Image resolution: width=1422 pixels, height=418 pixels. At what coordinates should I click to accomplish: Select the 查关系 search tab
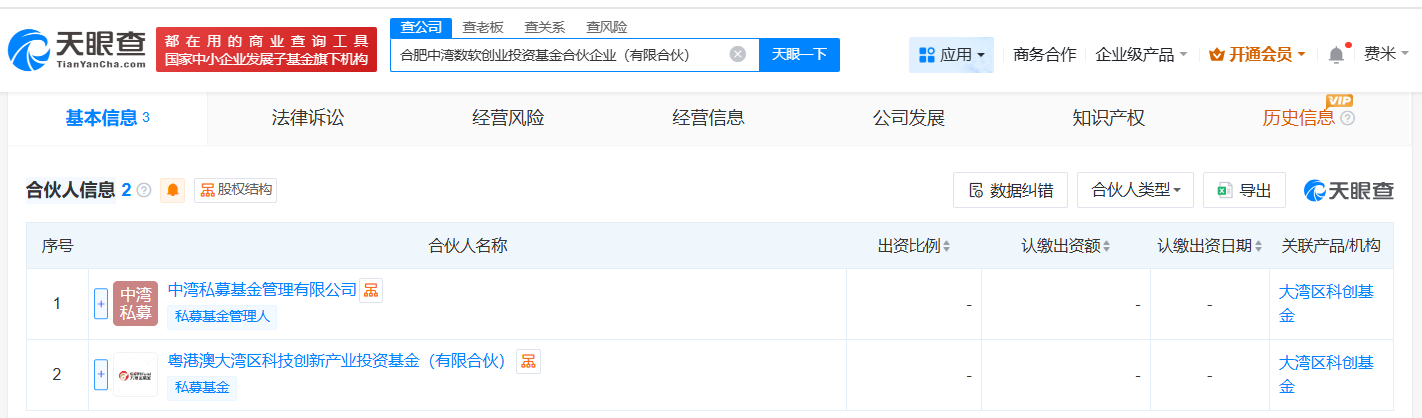(544, 27)
